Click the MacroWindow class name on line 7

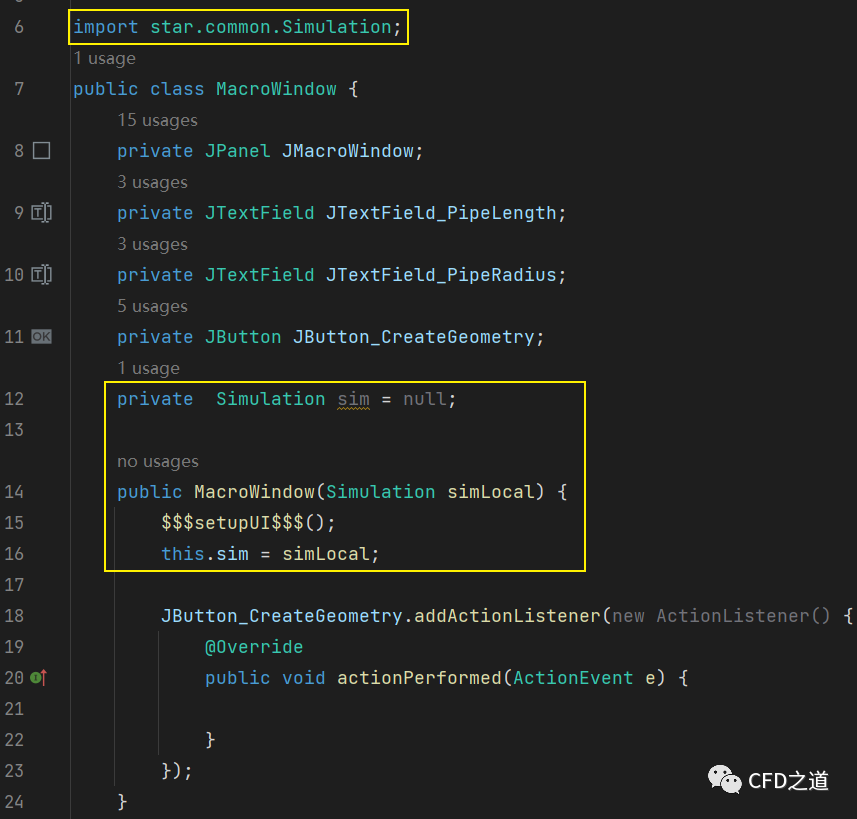pyautogui.click(x=276, y=89)
